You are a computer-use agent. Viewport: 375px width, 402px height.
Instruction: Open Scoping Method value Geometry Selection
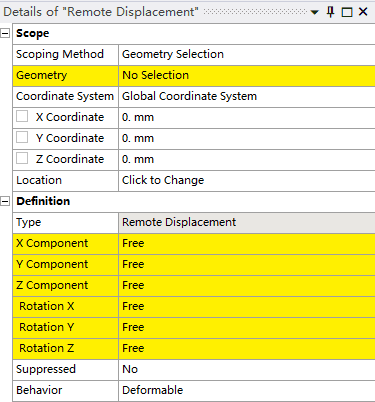click(247, 54)
